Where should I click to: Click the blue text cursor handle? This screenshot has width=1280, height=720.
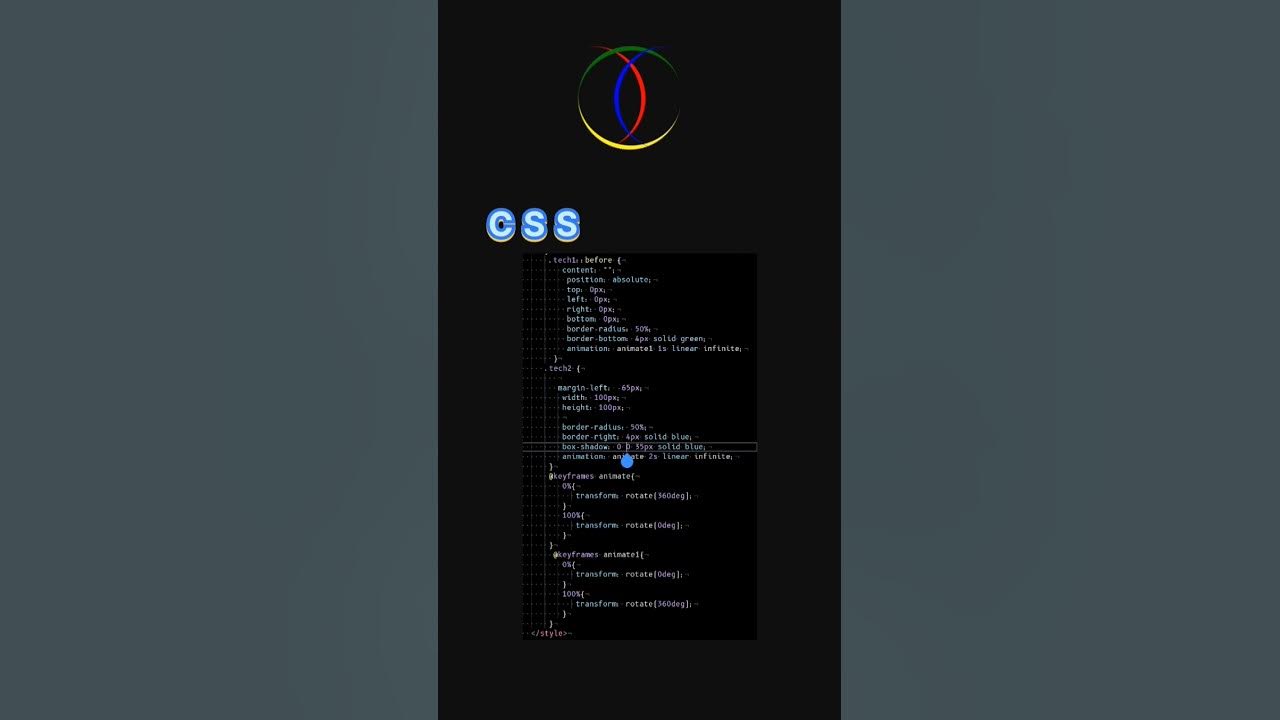coord(627,461)
